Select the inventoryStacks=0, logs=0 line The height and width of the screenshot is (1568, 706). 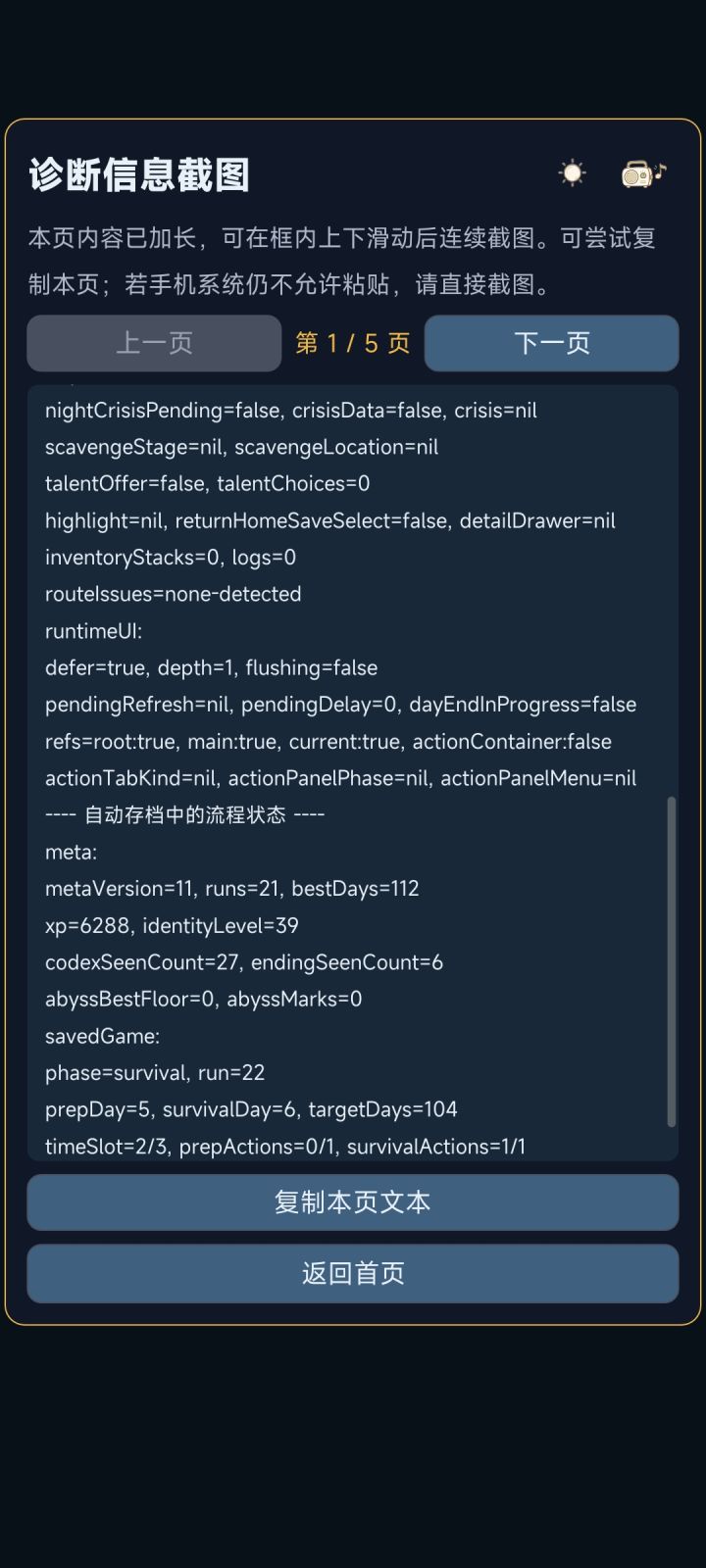point(171,558)
